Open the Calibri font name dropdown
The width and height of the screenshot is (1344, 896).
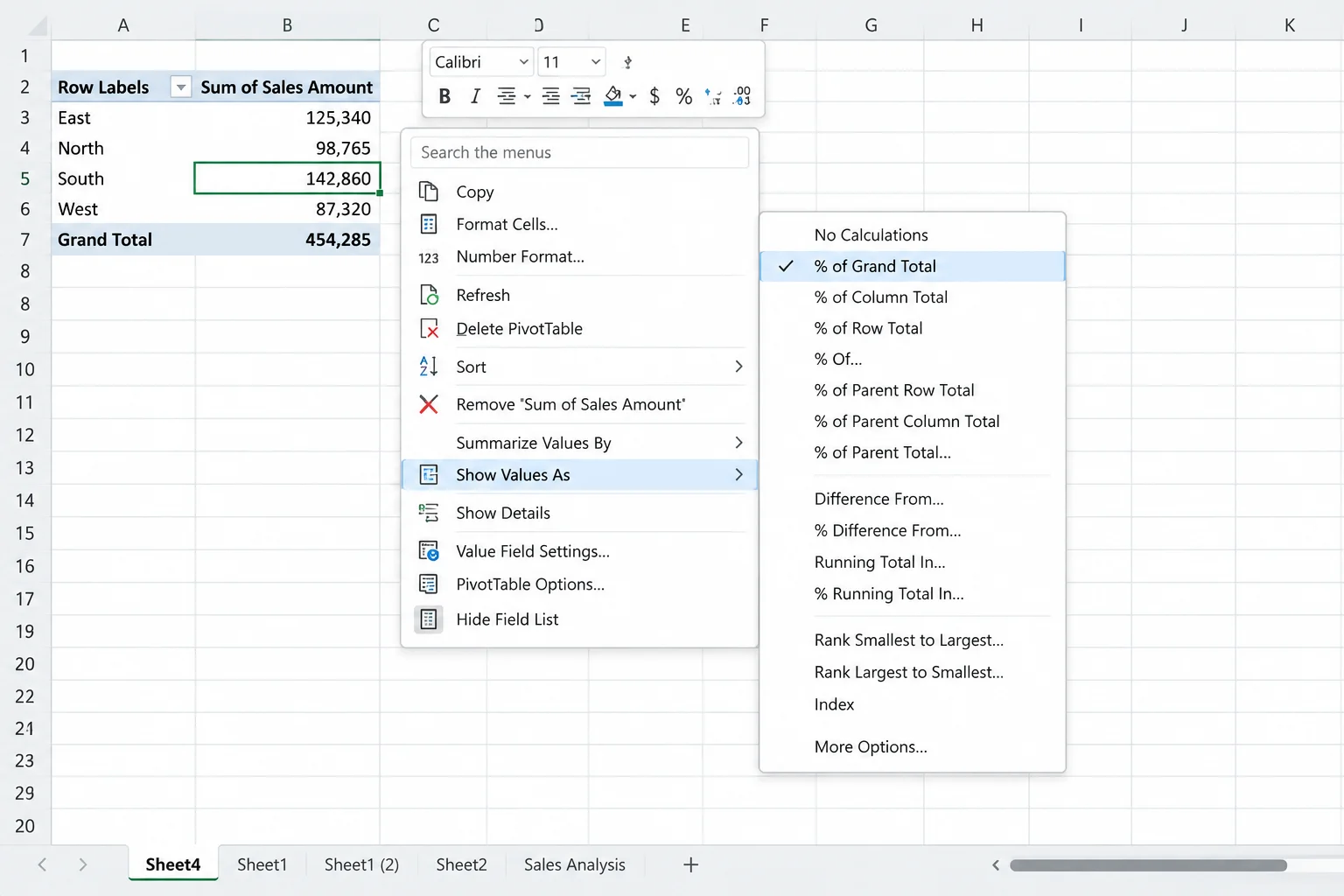coord(523,62)
